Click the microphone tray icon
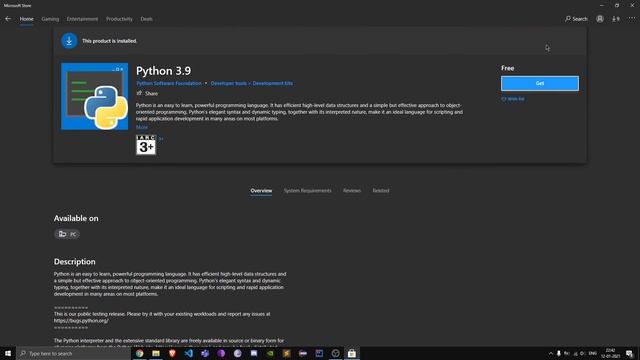The height and width of the screenshot is (360, 640). 559,353
